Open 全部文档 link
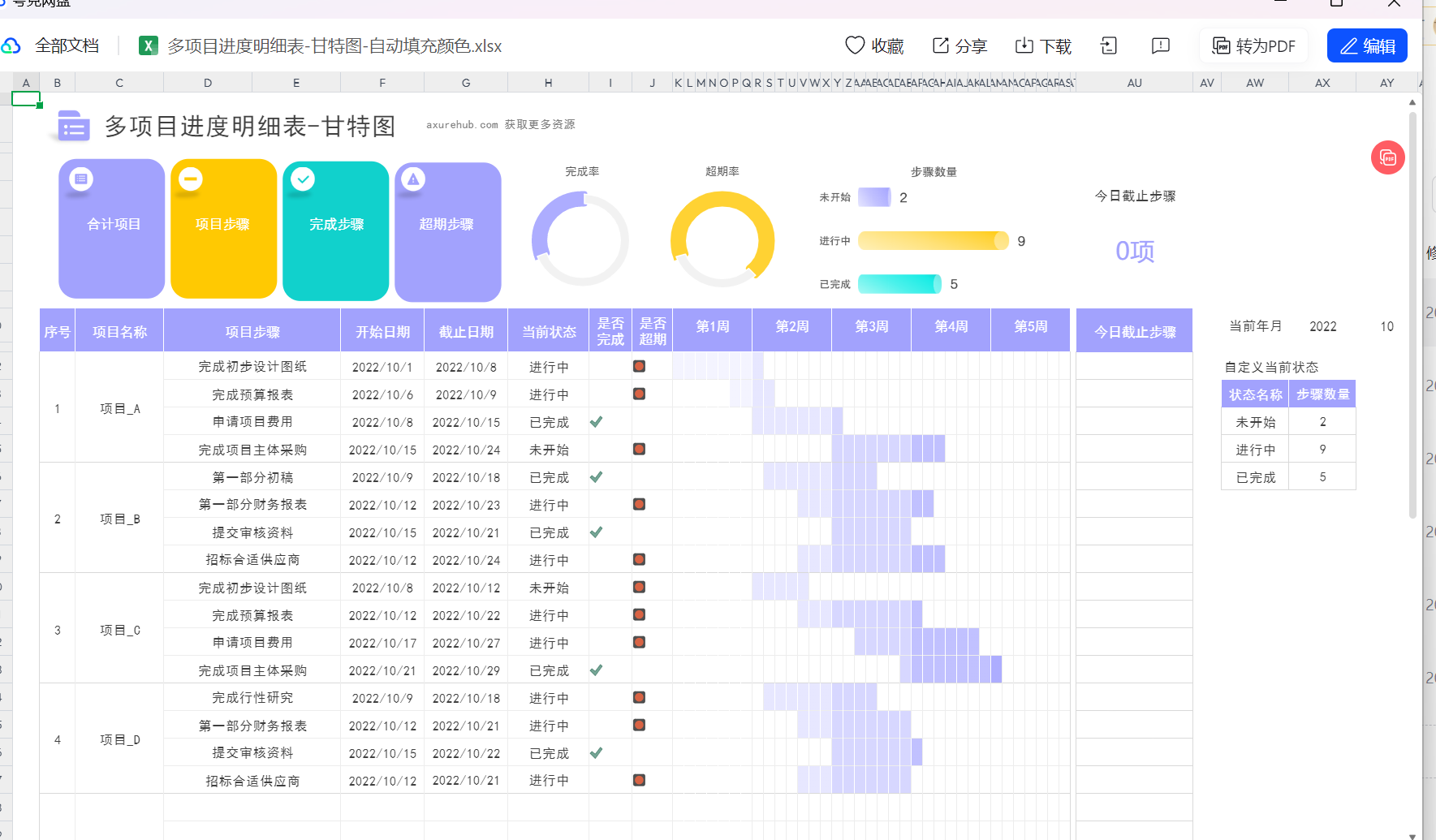 [x=67, y=45]
